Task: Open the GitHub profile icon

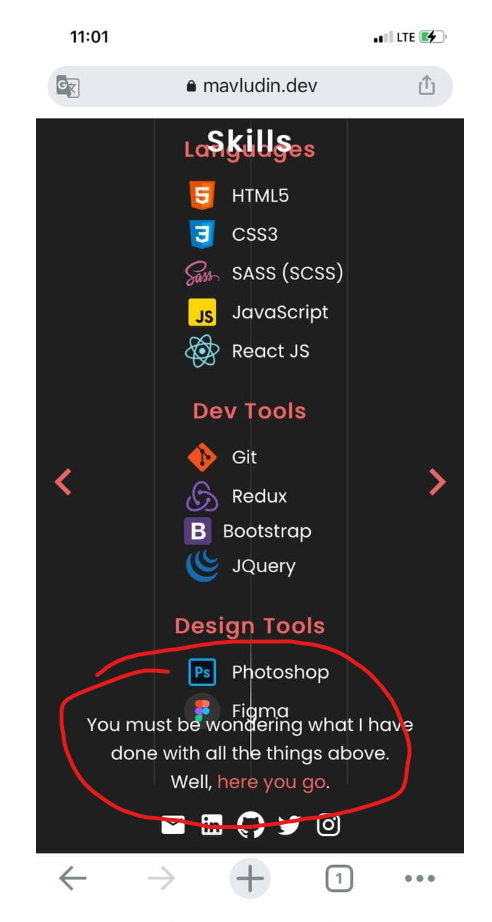Action: (250, 824)
